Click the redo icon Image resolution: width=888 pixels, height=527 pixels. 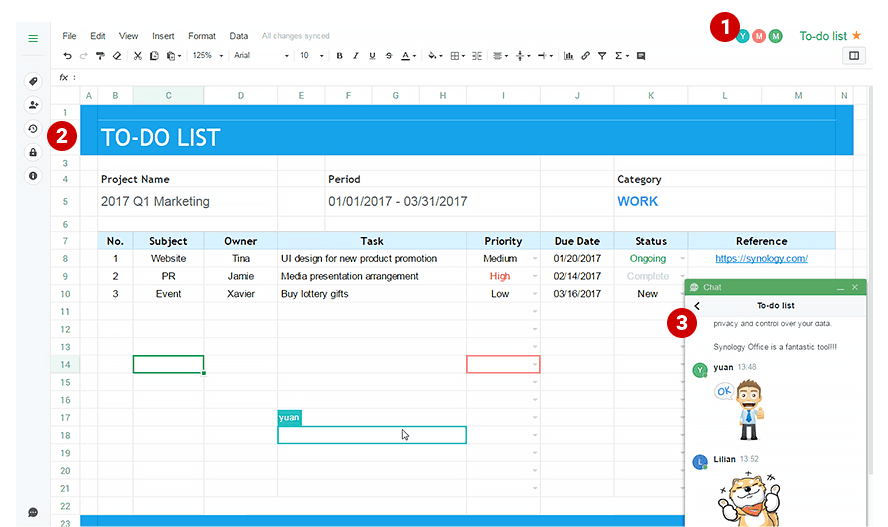tap(84, 55)
